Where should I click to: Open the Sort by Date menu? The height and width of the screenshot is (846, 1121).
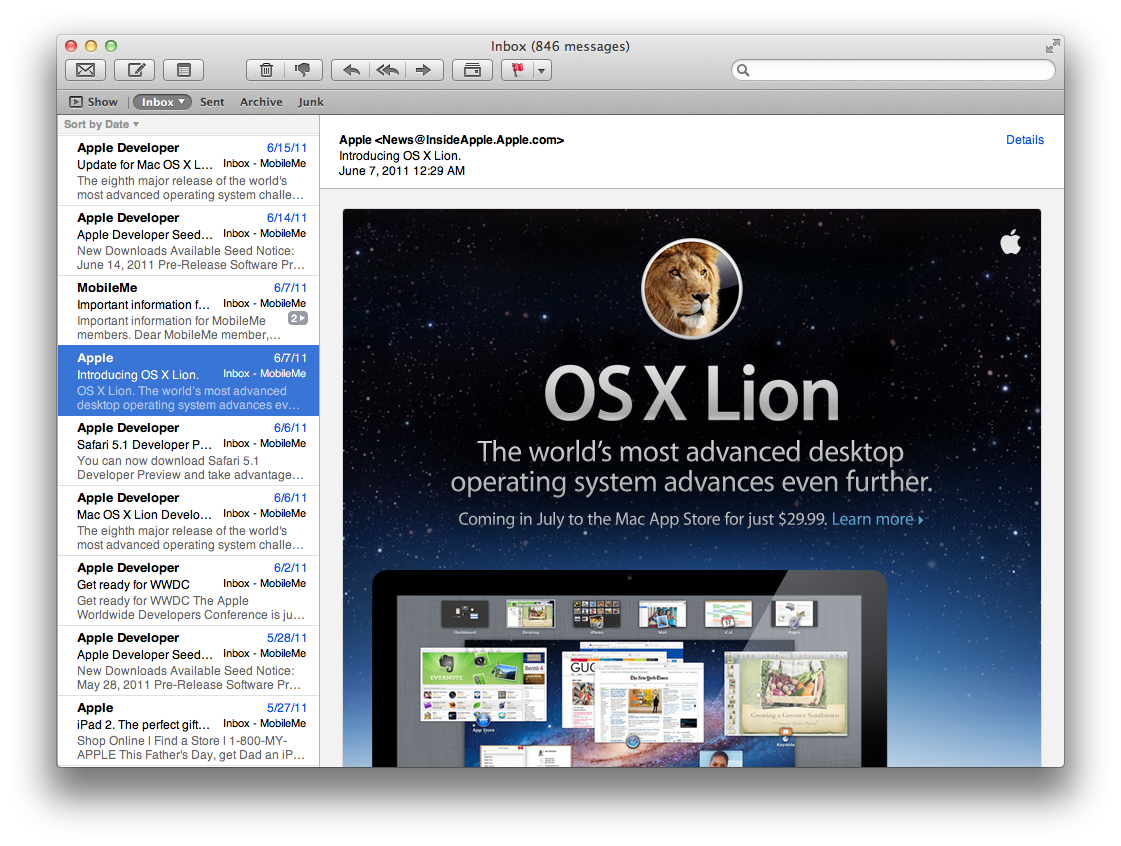coord(102,124)
